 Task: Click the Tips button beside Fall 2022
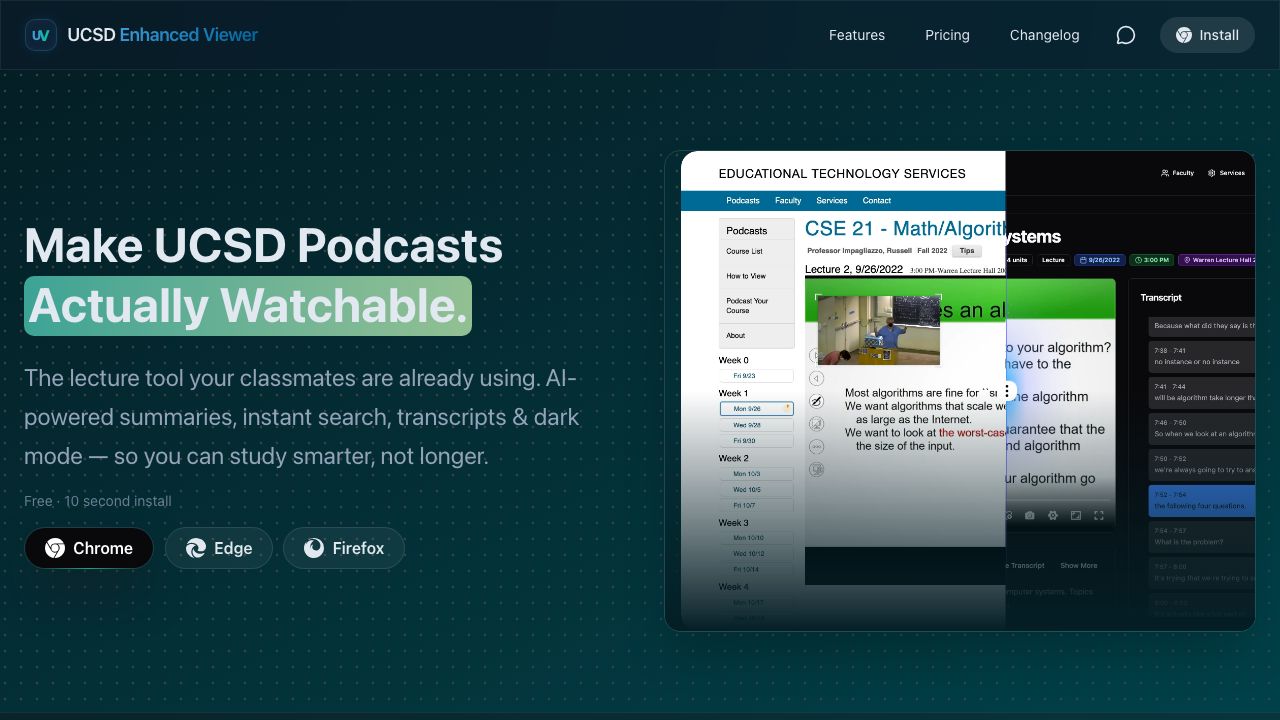click(x=966, y=251)
